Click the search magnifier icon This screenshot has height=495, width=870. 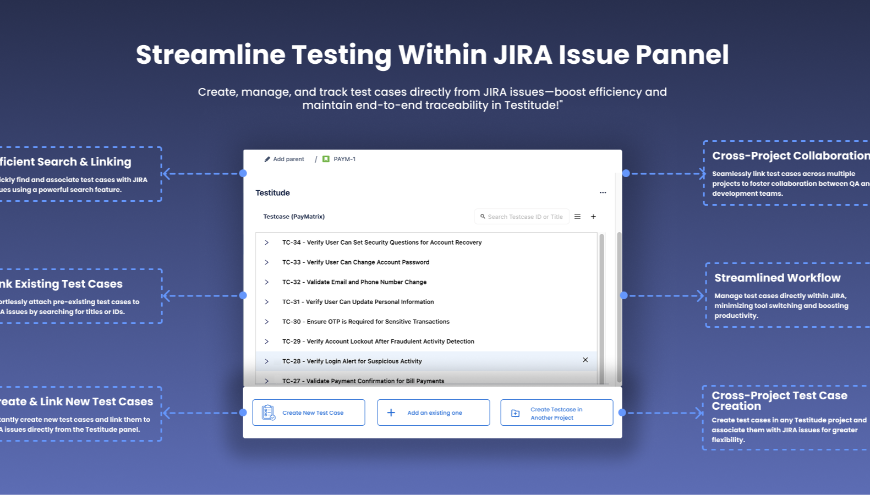(x=483, y=216)
